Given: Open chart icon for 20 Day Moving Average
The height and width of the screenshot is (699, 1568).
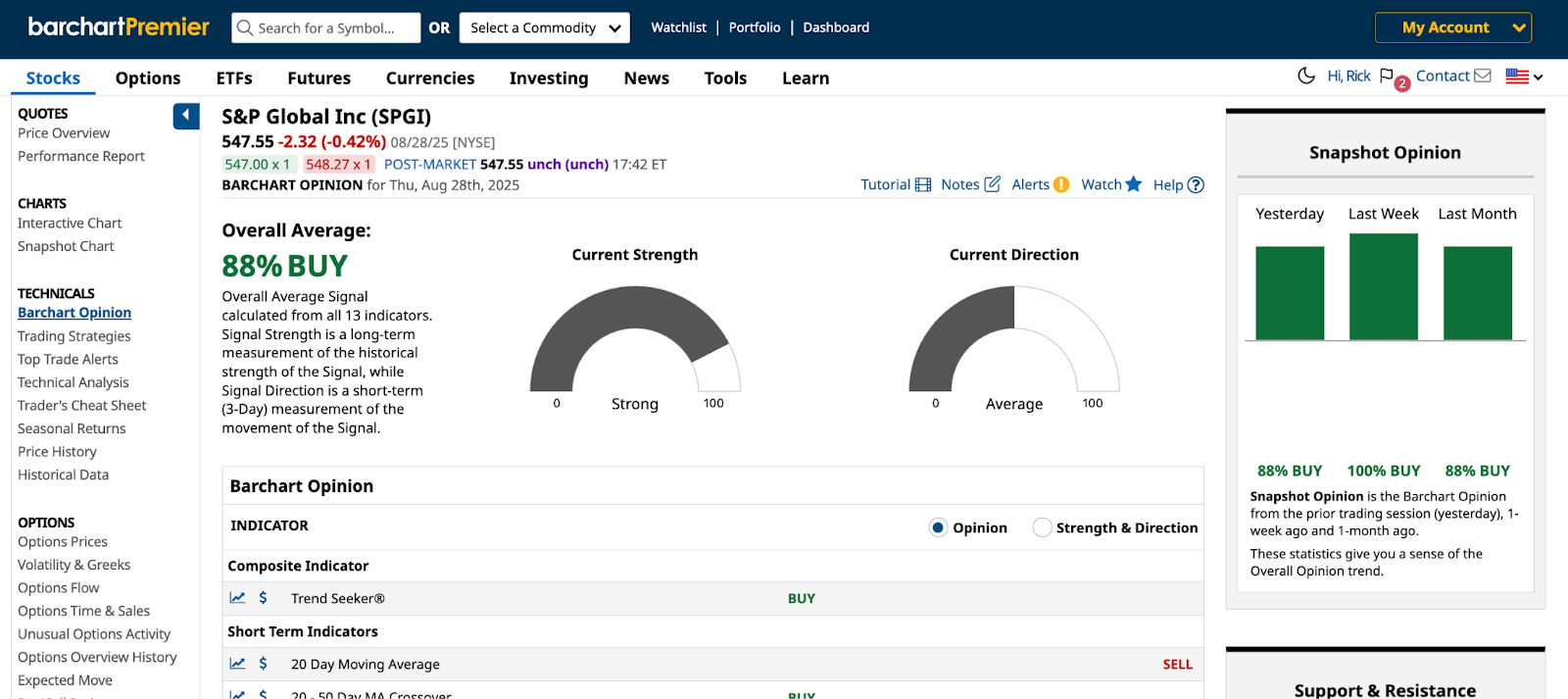Looking at the screenshot, I should click(237, 663).
